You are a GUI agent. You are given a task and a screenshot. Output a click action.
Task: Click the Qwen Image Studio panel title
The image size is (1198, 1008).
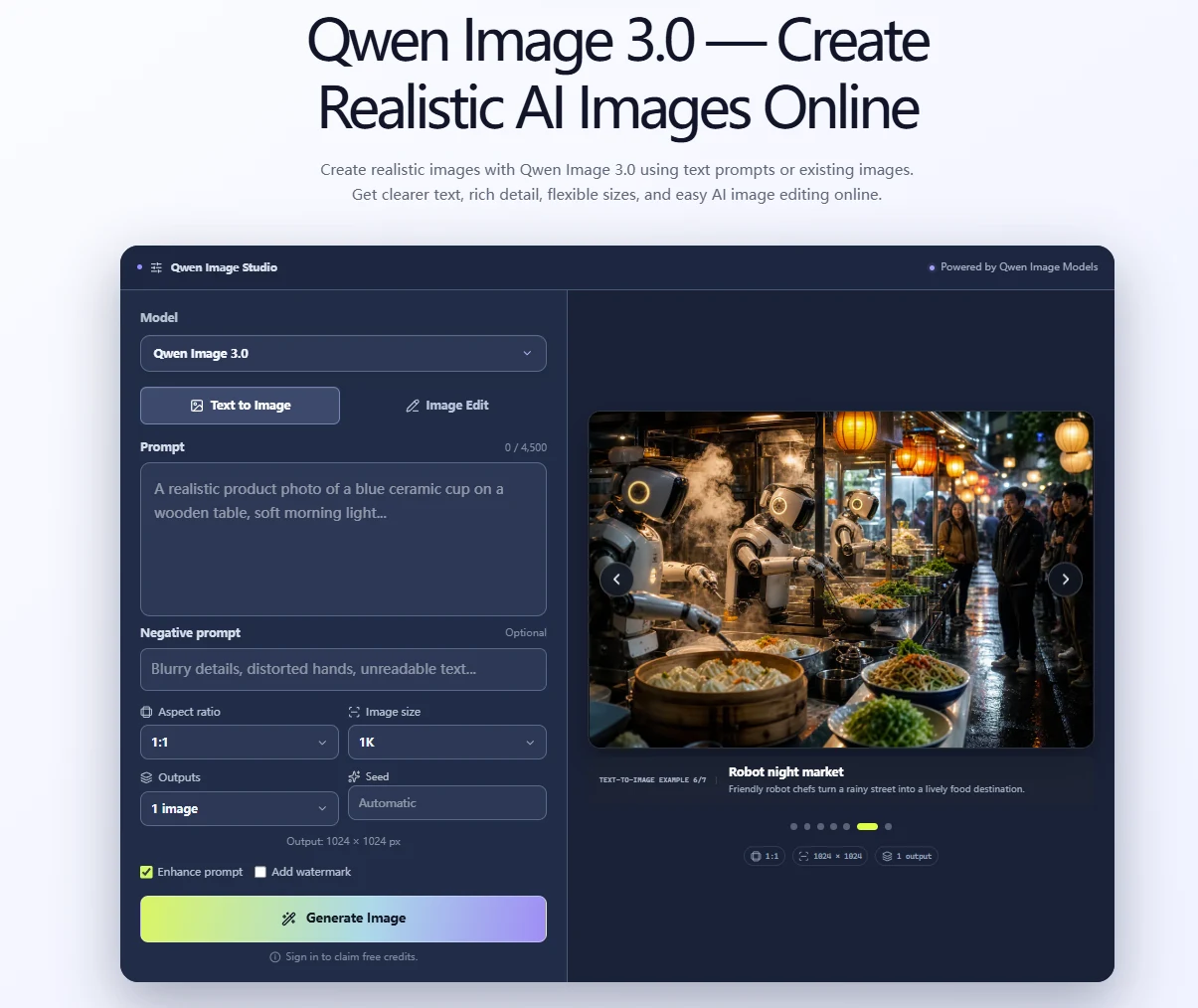pyautogui.click(x=224, y=267)
